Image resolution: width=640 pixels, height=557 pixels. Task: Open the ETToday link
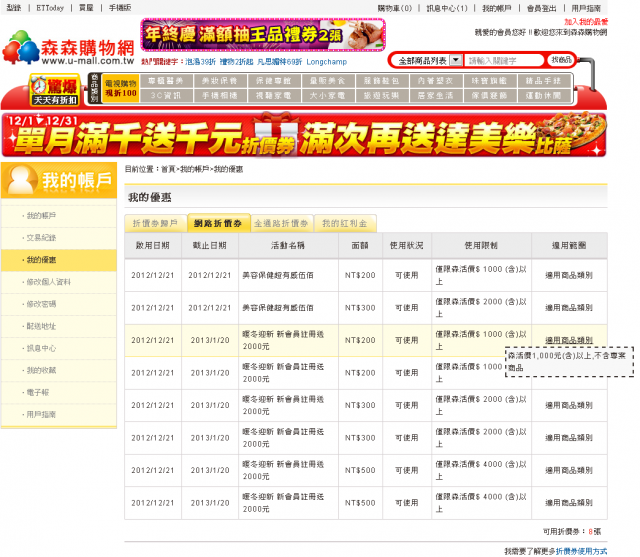coord(50,8)
